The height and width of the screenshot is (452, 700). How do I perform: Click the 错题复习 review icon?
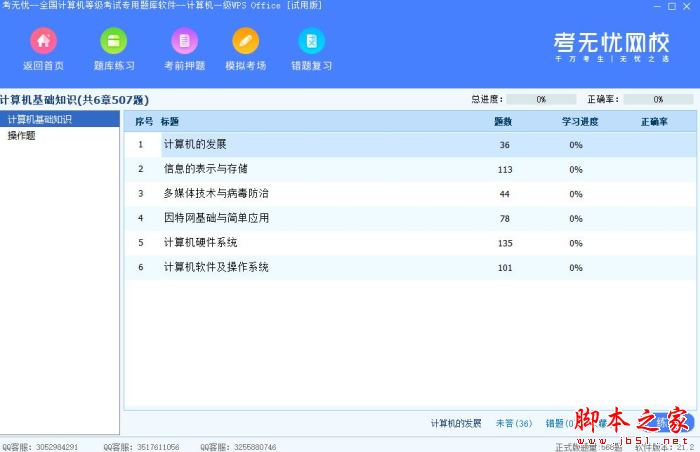tap(311, 42)
